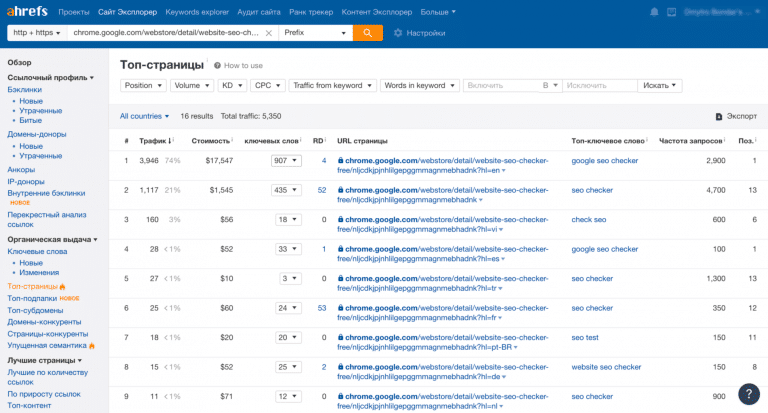The image size is (768, 413).
Task: Open keyword 'check seo' link
Action: tap(589, 219)
